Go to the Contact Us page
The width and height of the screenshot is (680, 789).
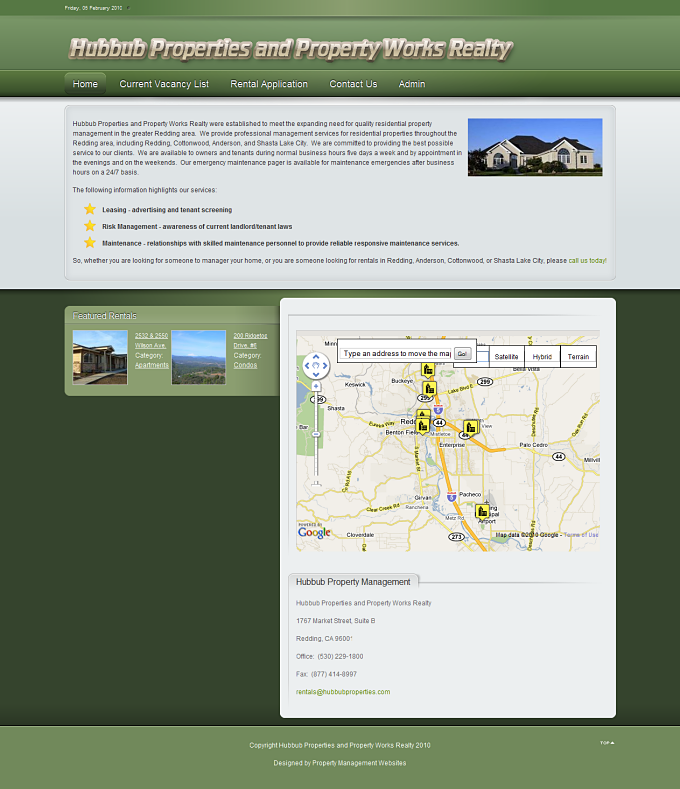pos(353,84)
